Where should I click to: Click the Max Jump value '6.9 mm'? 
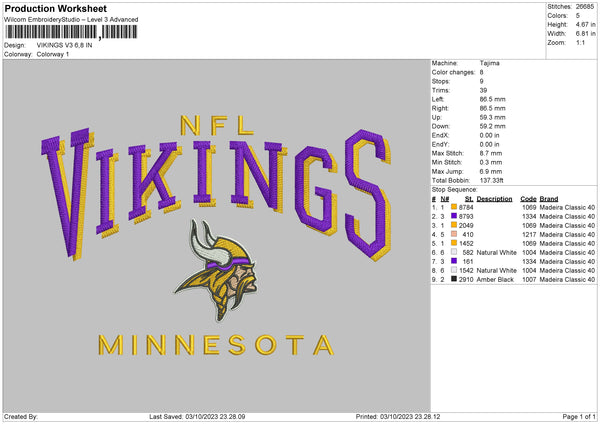491,171
